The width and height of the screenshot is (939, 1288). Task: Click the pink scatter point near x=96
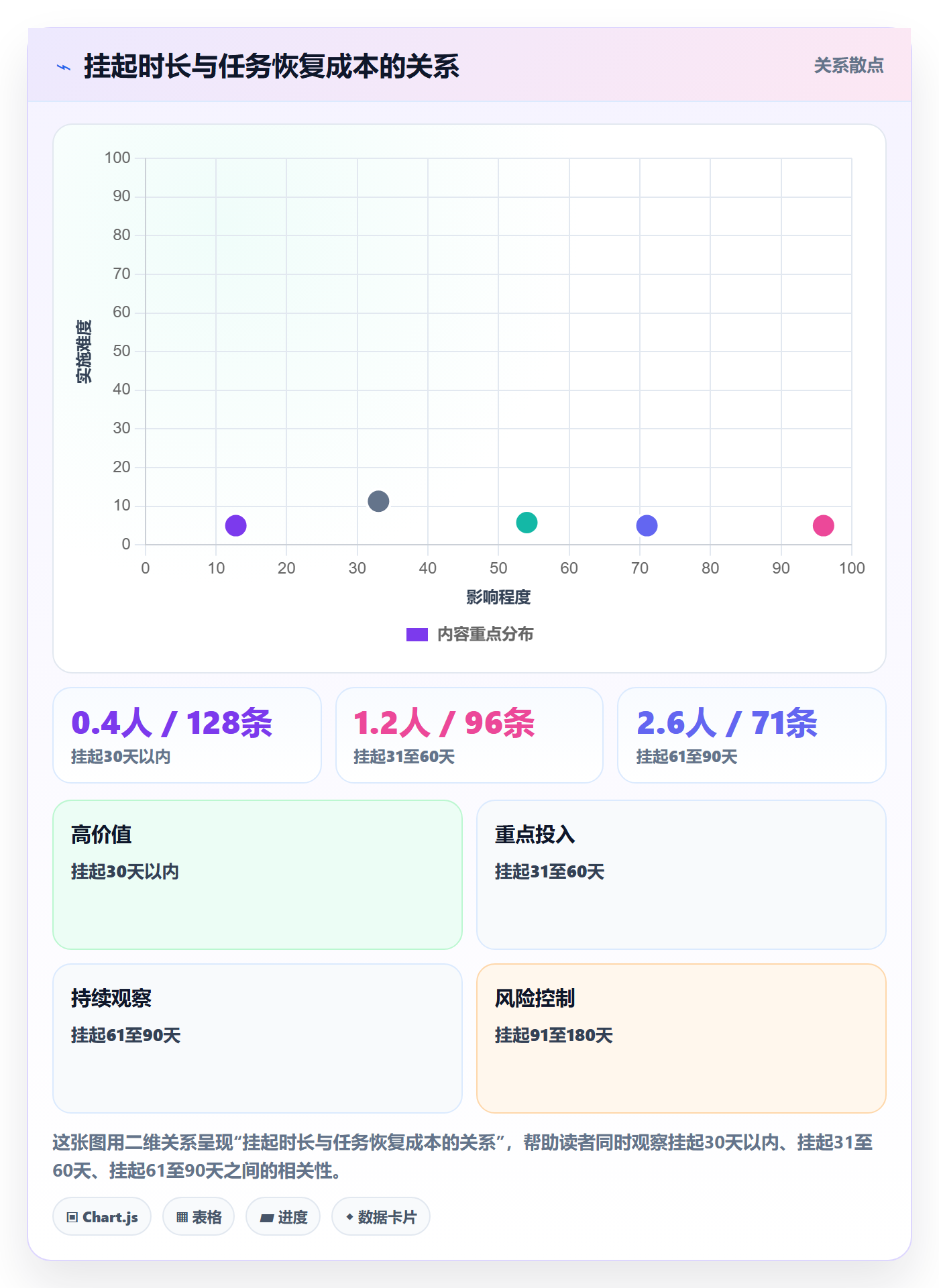(823, 525)
